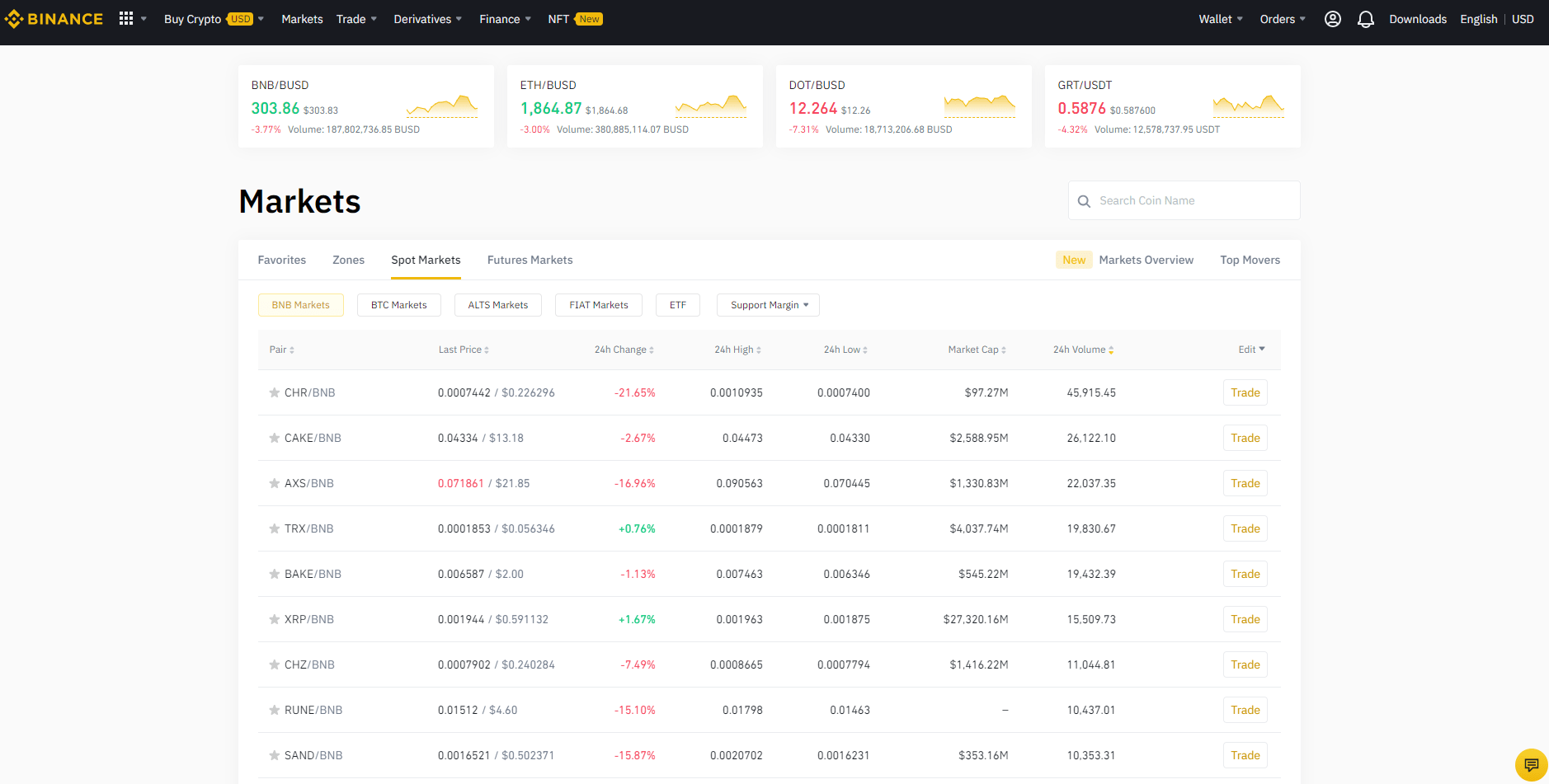The width and height of the screenshot is (1549, 784).
Task: Open the ETH/BUSD mini price chart
Action: [711, 106]
